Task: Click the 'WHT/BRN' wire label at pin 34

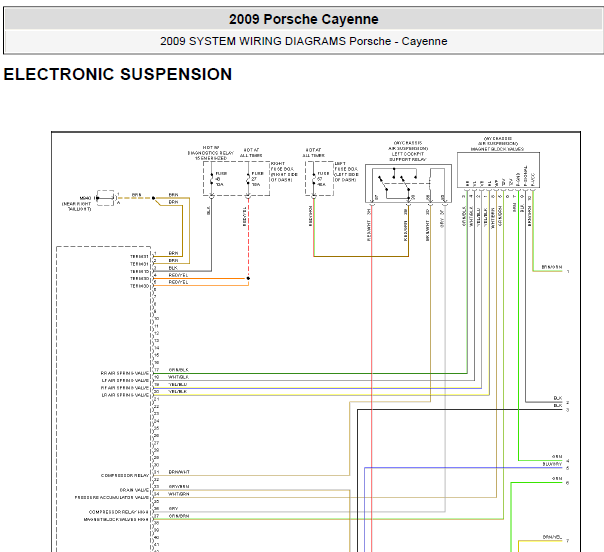Action: 179,494
